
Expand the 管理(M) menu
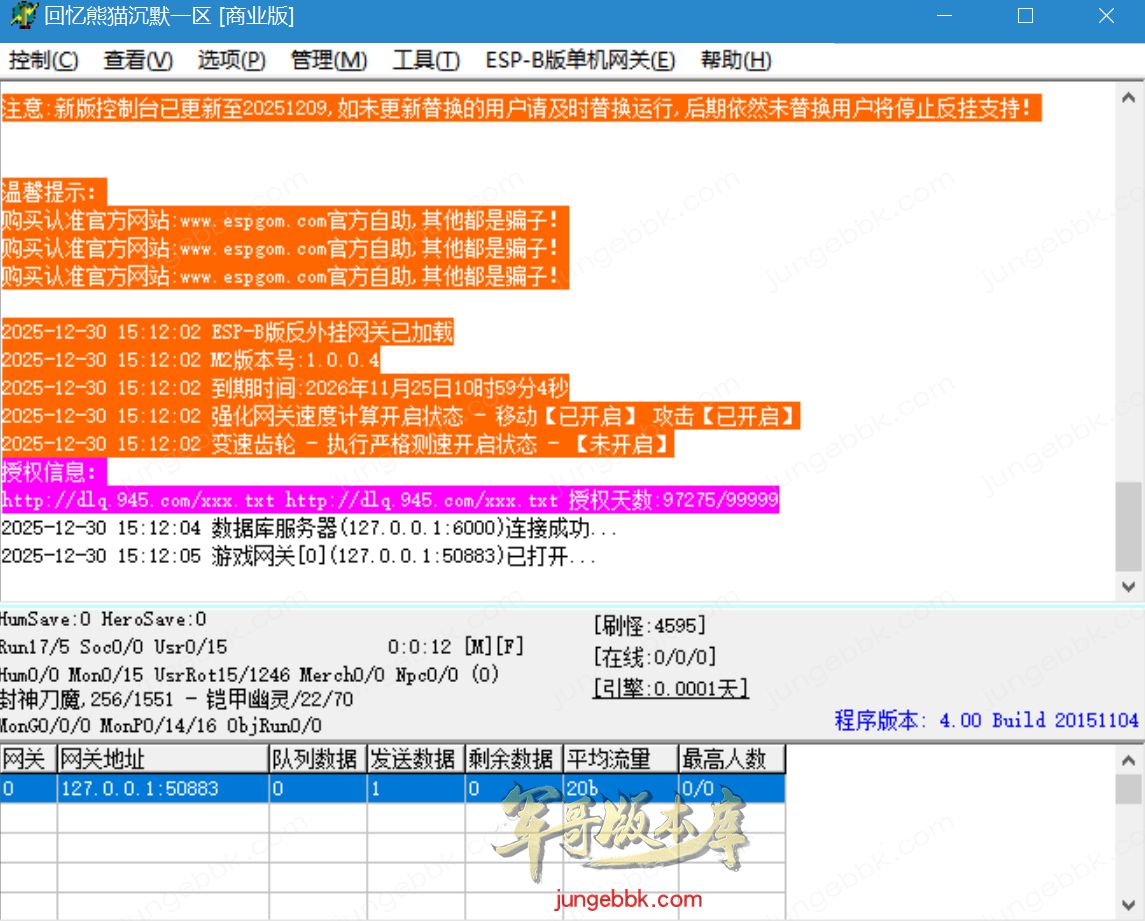(x=329, y=61)
